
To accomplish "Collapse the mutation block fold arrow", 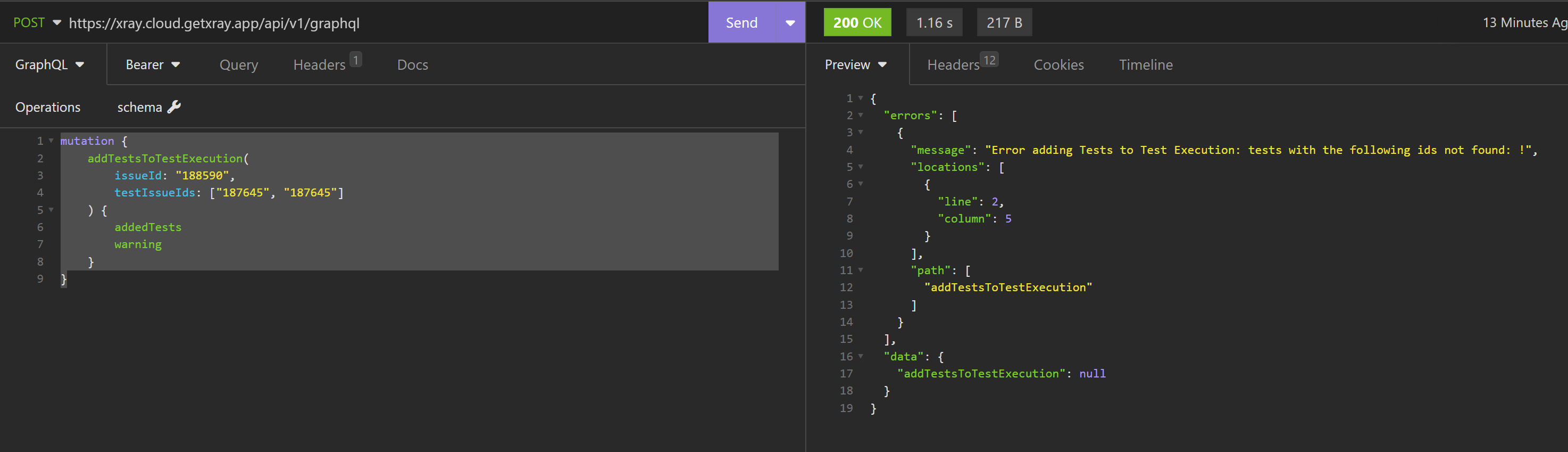I will [x=51, y=141].
